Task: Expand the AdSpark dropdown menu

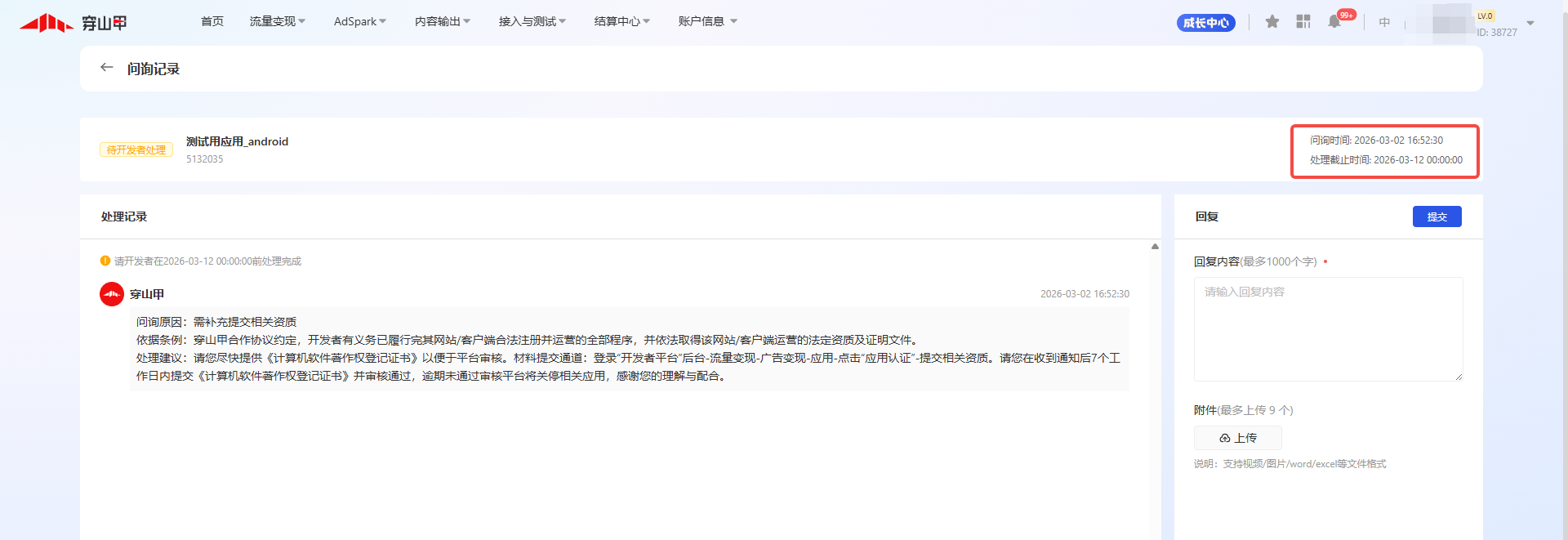Action: pyautogui.click(x=359, y=21)
